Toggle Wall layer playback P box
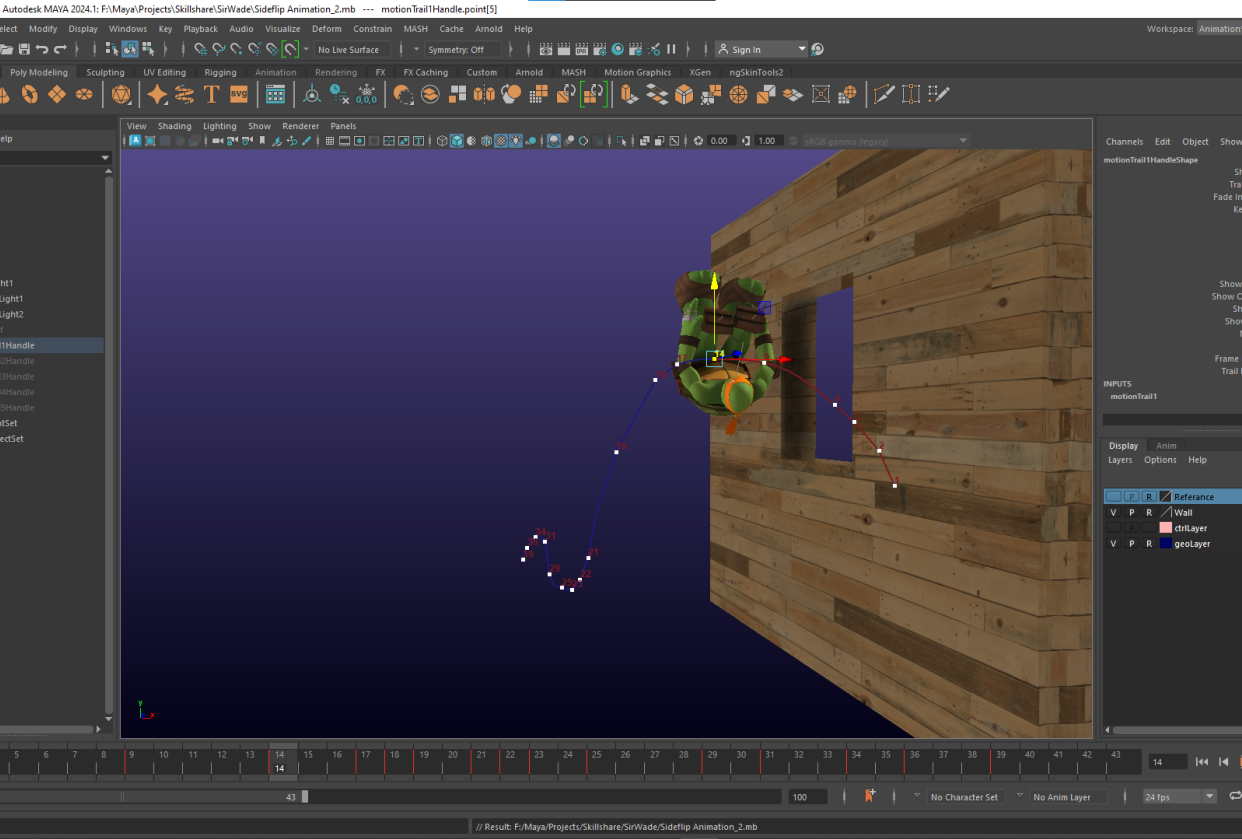This screenshot has height=839, width=1242. [1131, 512]
